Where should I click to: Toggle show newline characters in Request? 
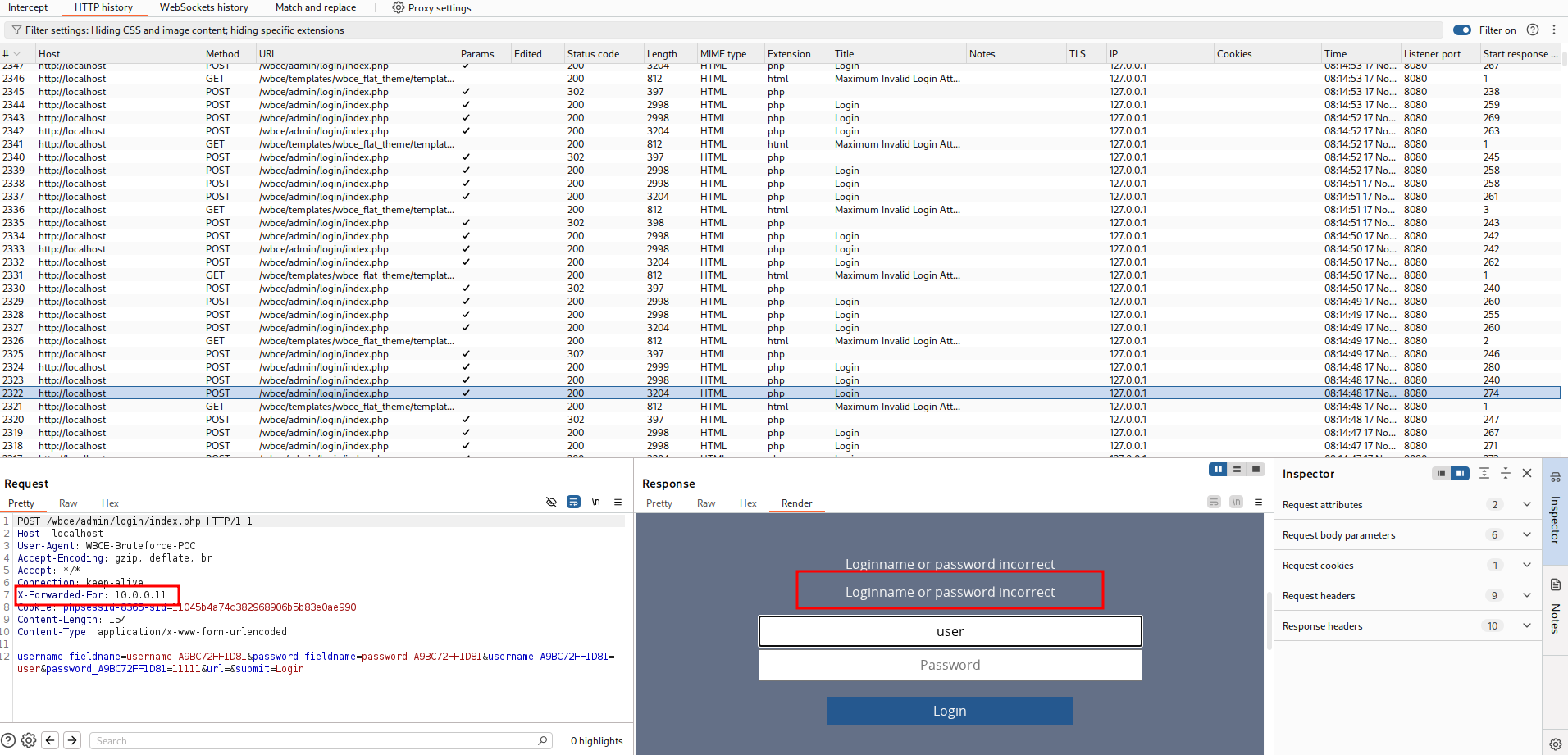(596, 502)
